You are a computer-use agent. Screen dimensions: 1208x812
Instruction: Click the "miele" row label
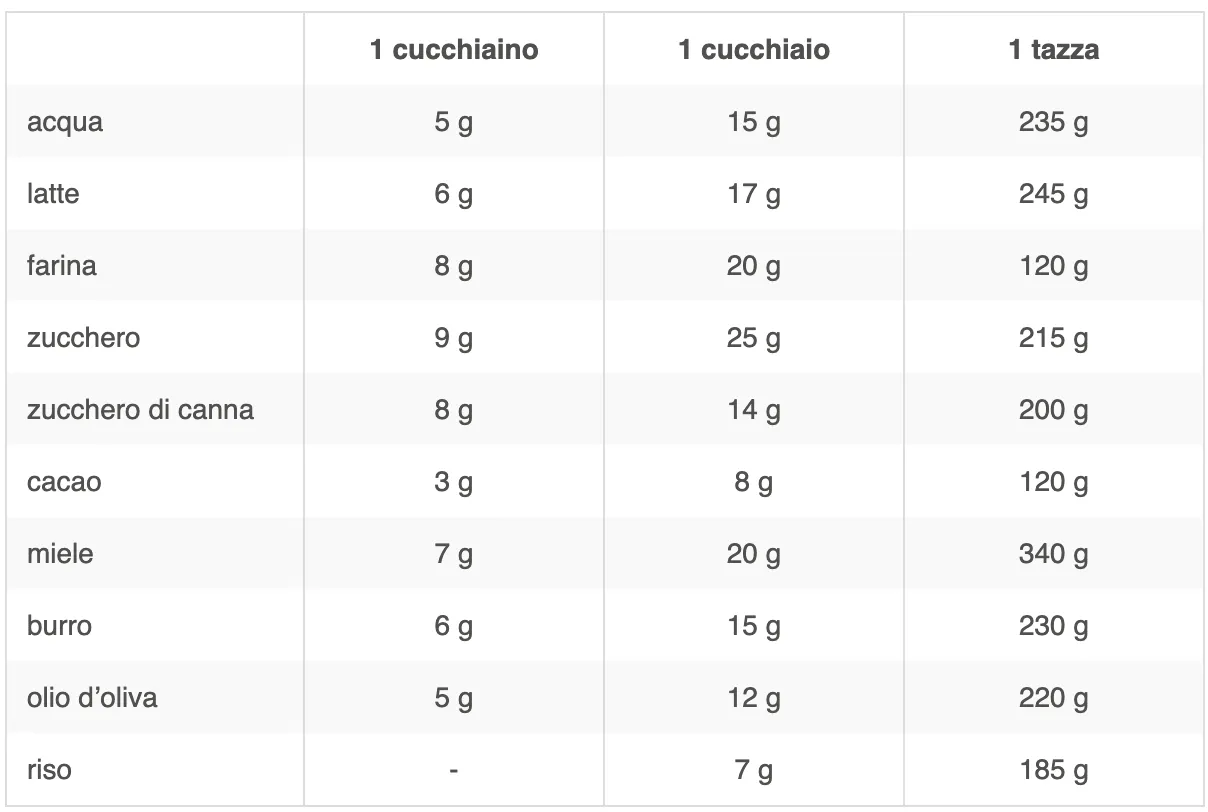(x=60, y=554)
